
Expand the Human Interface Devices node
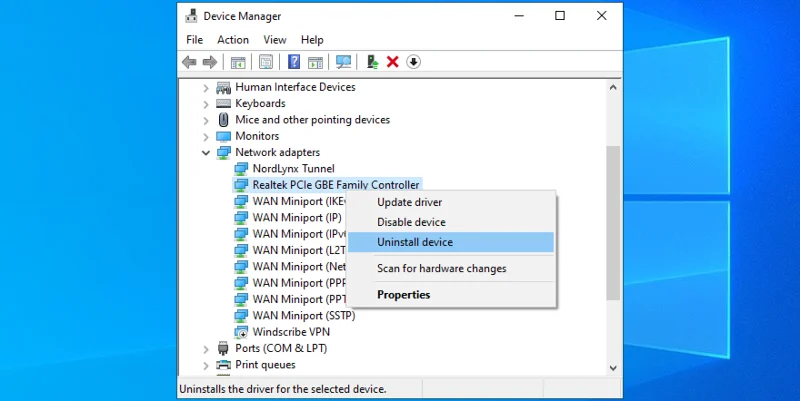tap(206, 88)
